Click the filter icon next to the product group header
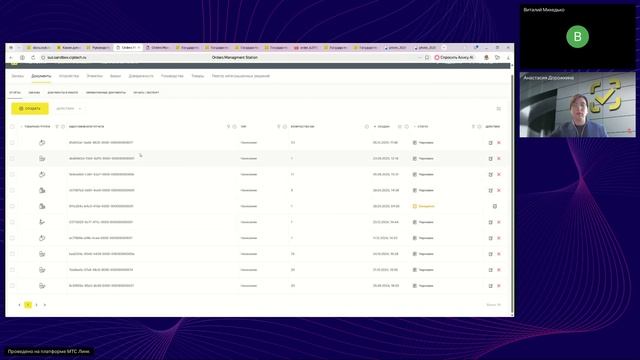 click(57, 127)
